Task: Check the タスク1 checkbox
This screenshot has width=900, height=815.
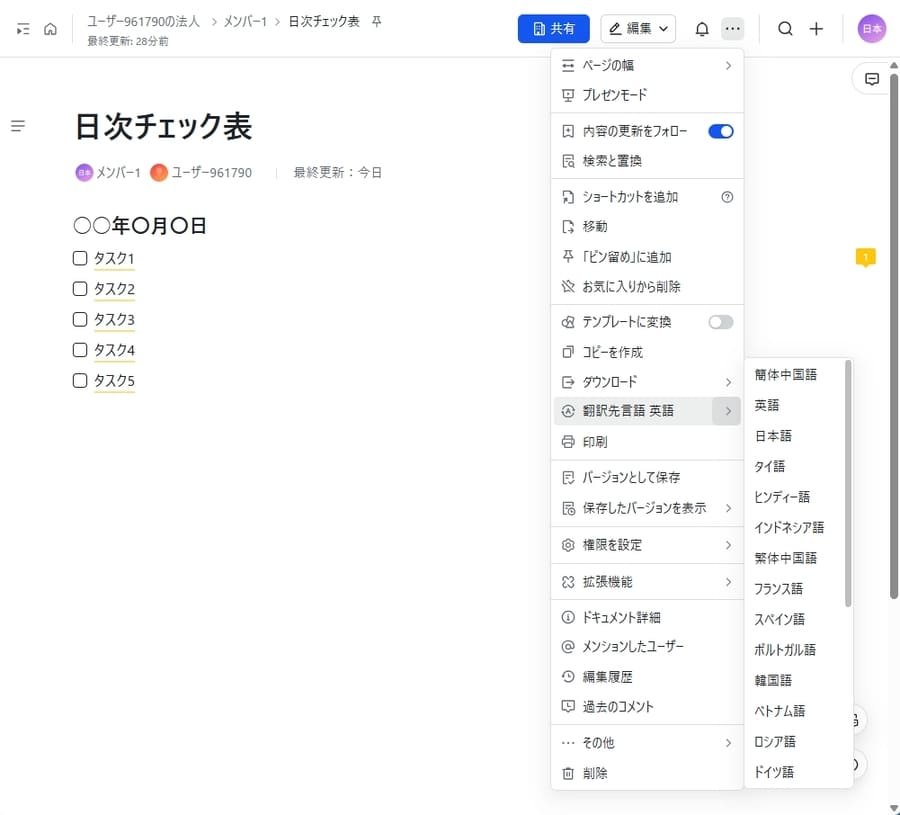Action: coord(79,258)
